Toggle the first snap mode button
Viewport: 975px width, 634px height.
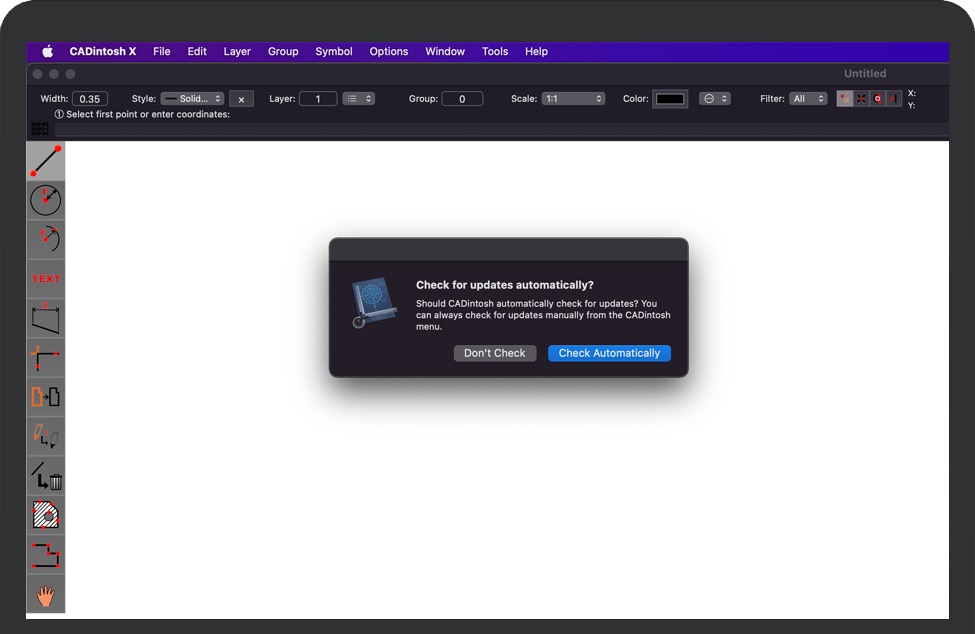tap(844, 99)
